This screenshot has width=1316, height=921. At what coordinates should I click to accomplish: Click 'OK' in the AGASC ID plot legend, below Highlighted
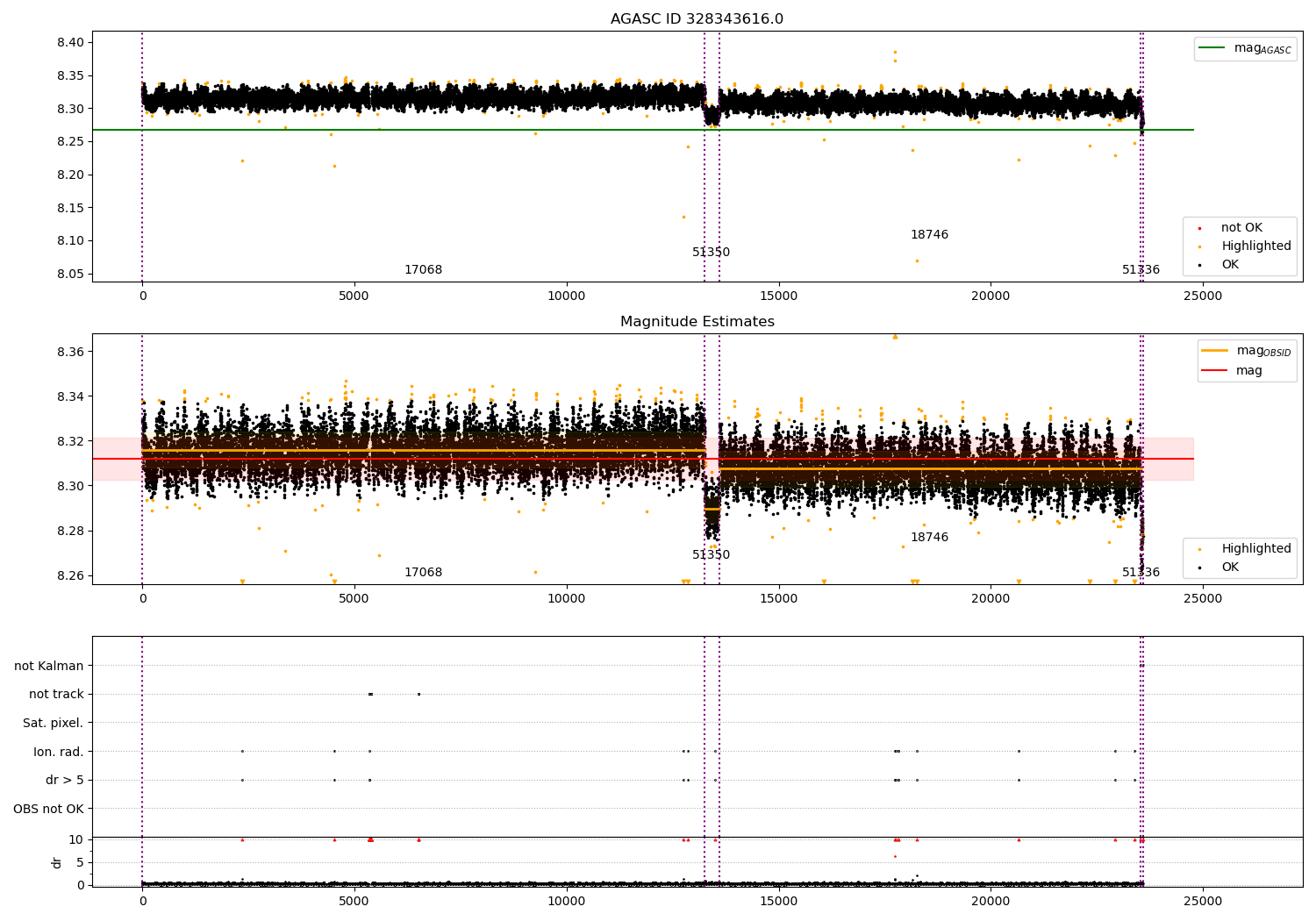pyautogui.click(x=1230, y=265)
